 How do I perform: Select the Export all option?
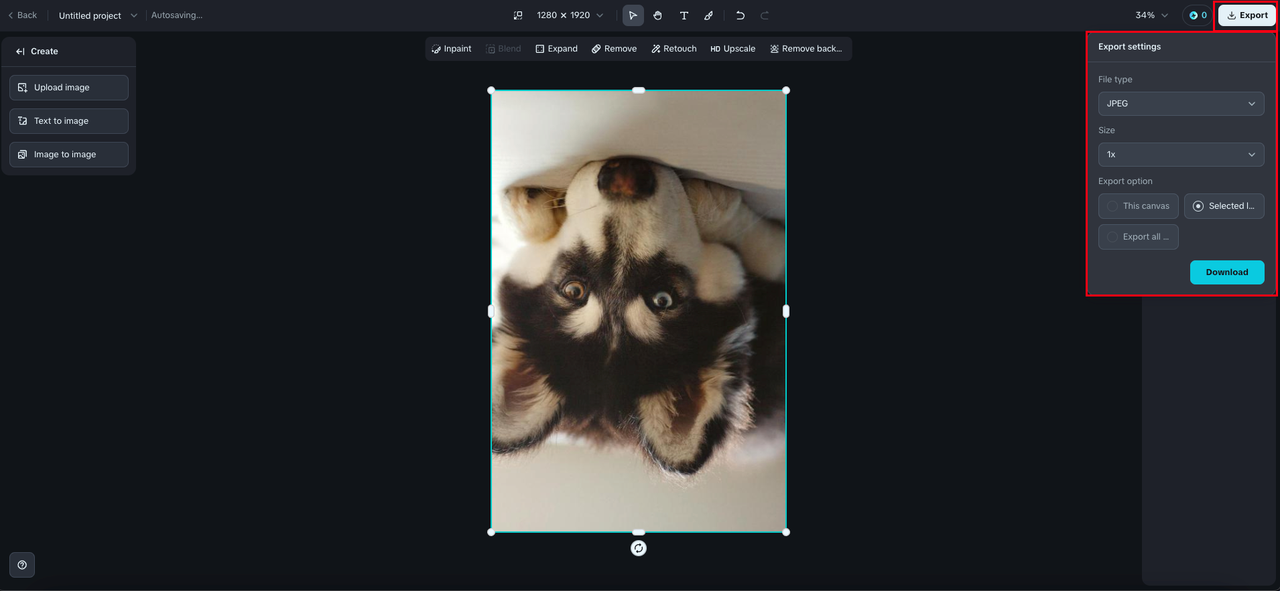click(1138, 237)
